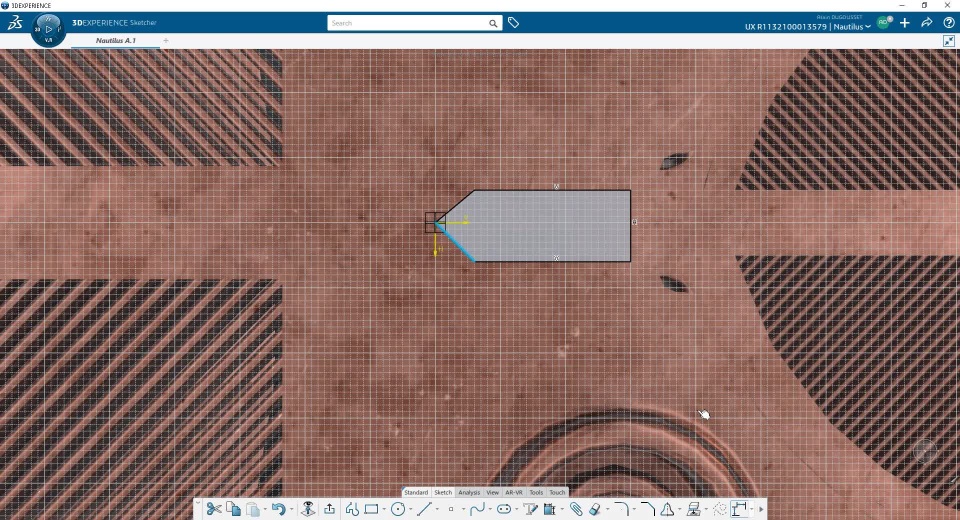Switch to the View tab
This screenshot has width=960, height=520.
point(493,492)
